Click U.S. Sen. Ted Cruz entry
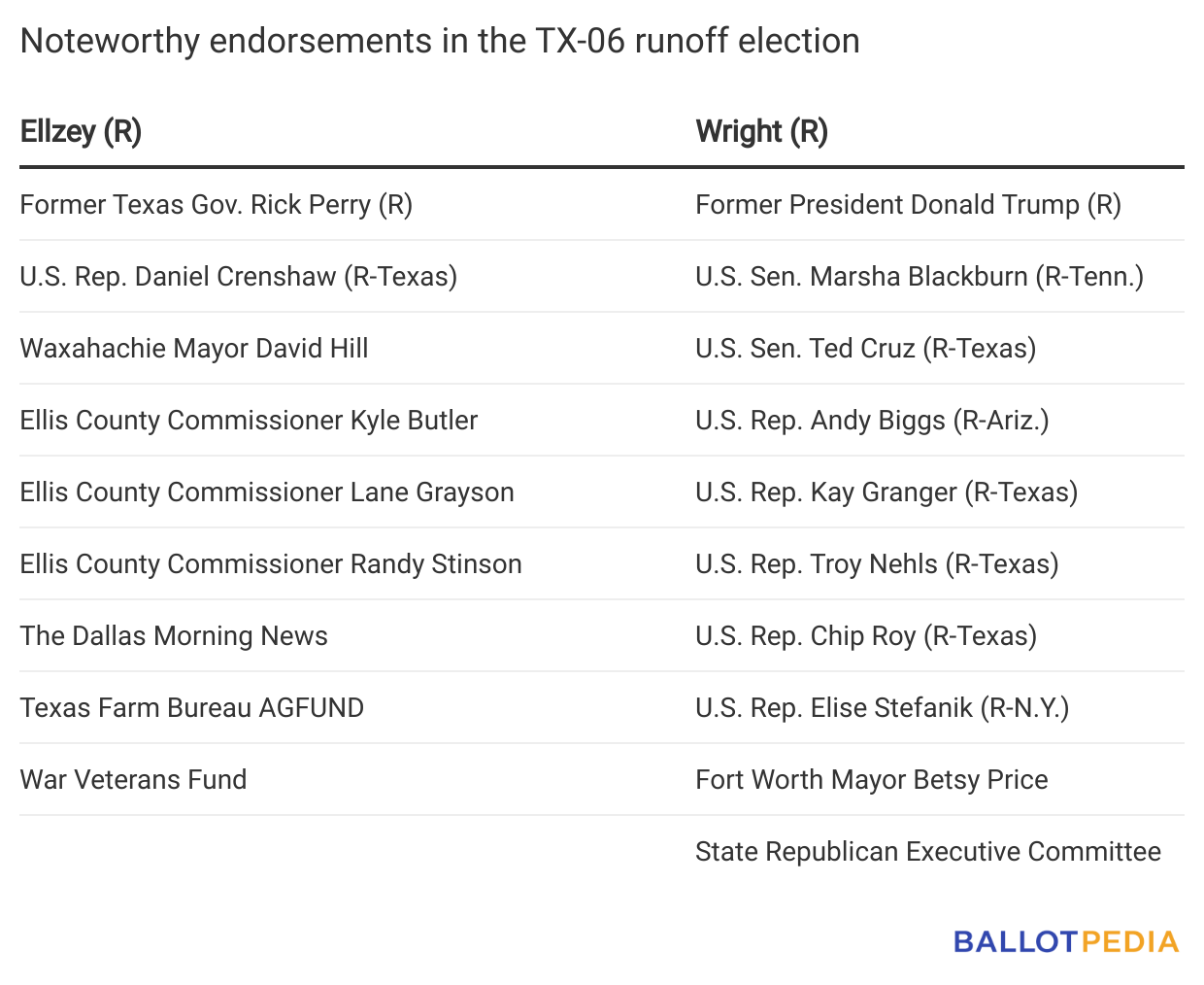The image size is (1204, 985). tap(865, 349)
